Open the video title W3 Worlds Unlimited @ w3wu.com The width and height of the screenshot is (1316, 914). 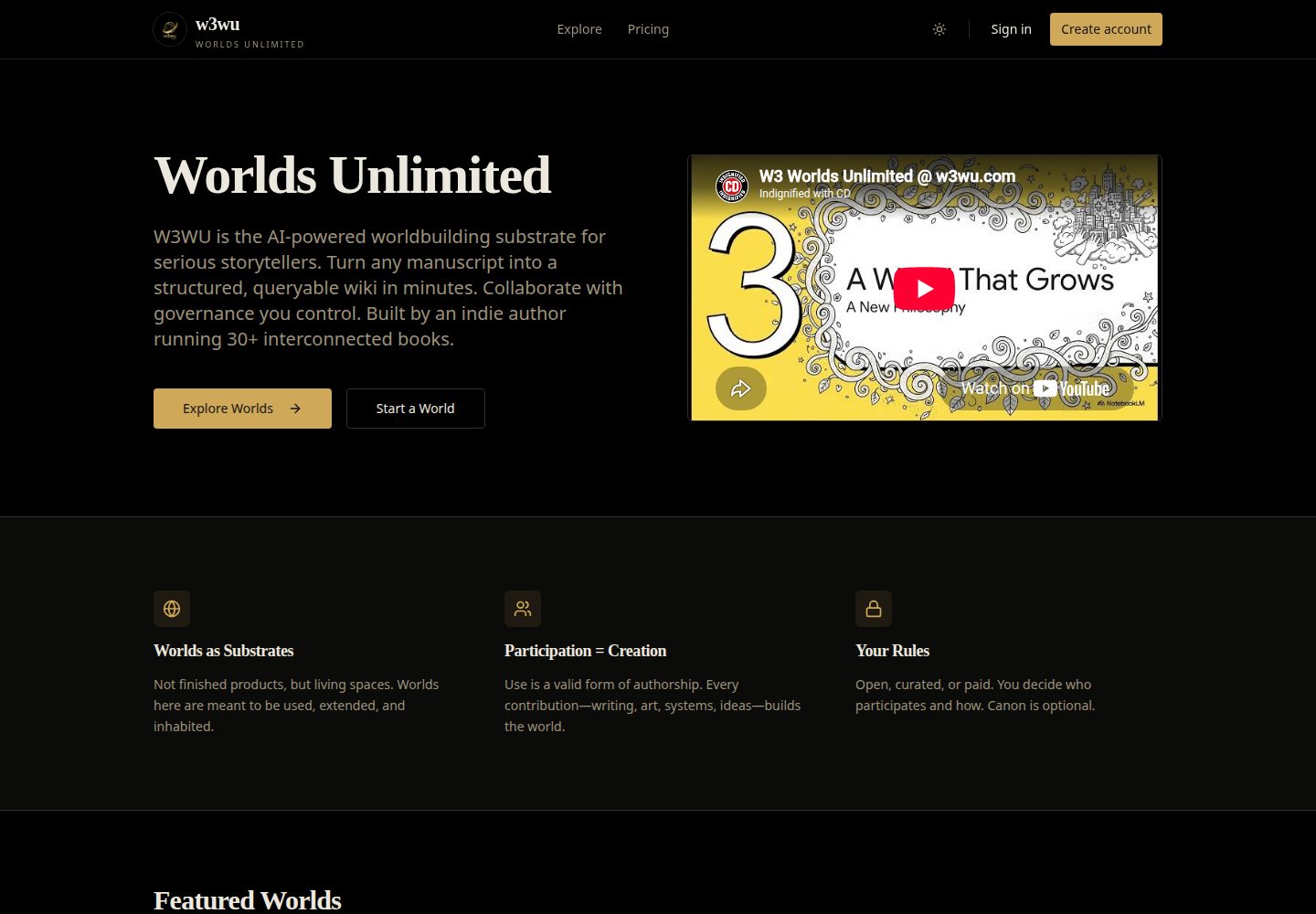(887, 176)
